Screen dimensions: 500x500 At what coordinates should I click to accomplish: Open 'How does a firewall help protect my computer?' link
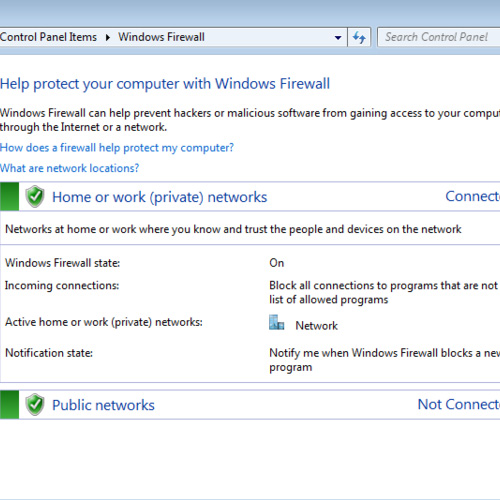[117, 148]
